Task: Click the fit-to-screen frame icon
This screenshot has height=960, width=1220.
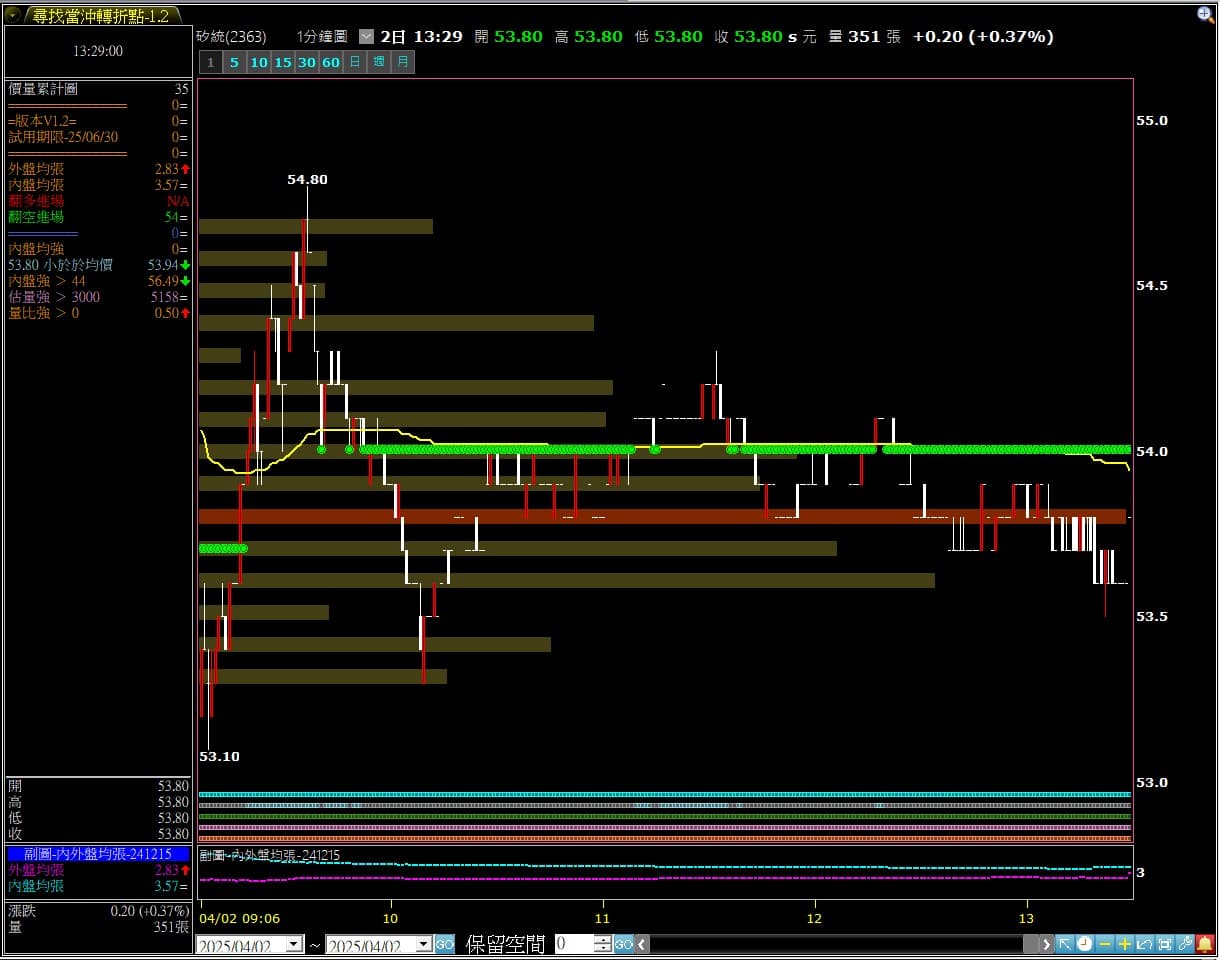Action: tap(1165, 944)
